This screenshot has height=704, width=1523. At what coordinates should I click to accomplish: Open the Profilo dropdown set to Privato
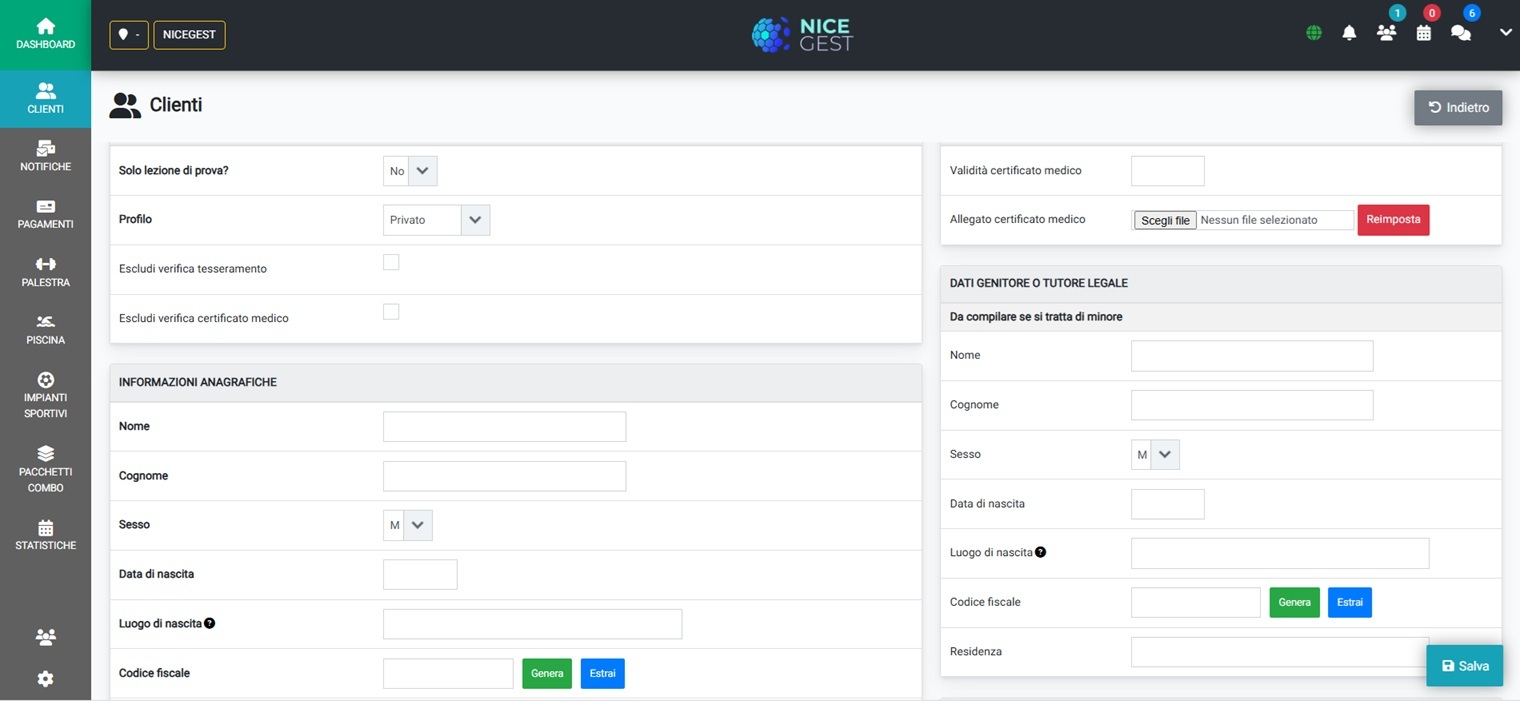(437, 221)
